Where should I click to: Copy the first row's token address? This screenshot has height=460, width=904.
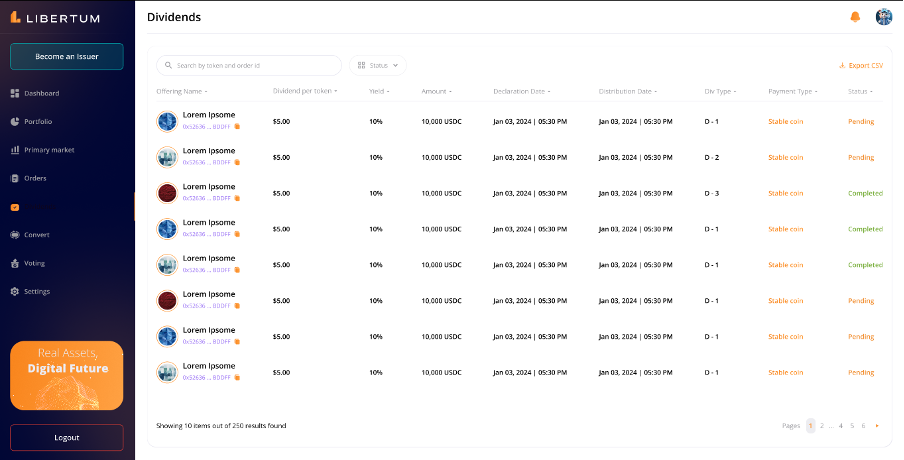click(x=237, y=127)
